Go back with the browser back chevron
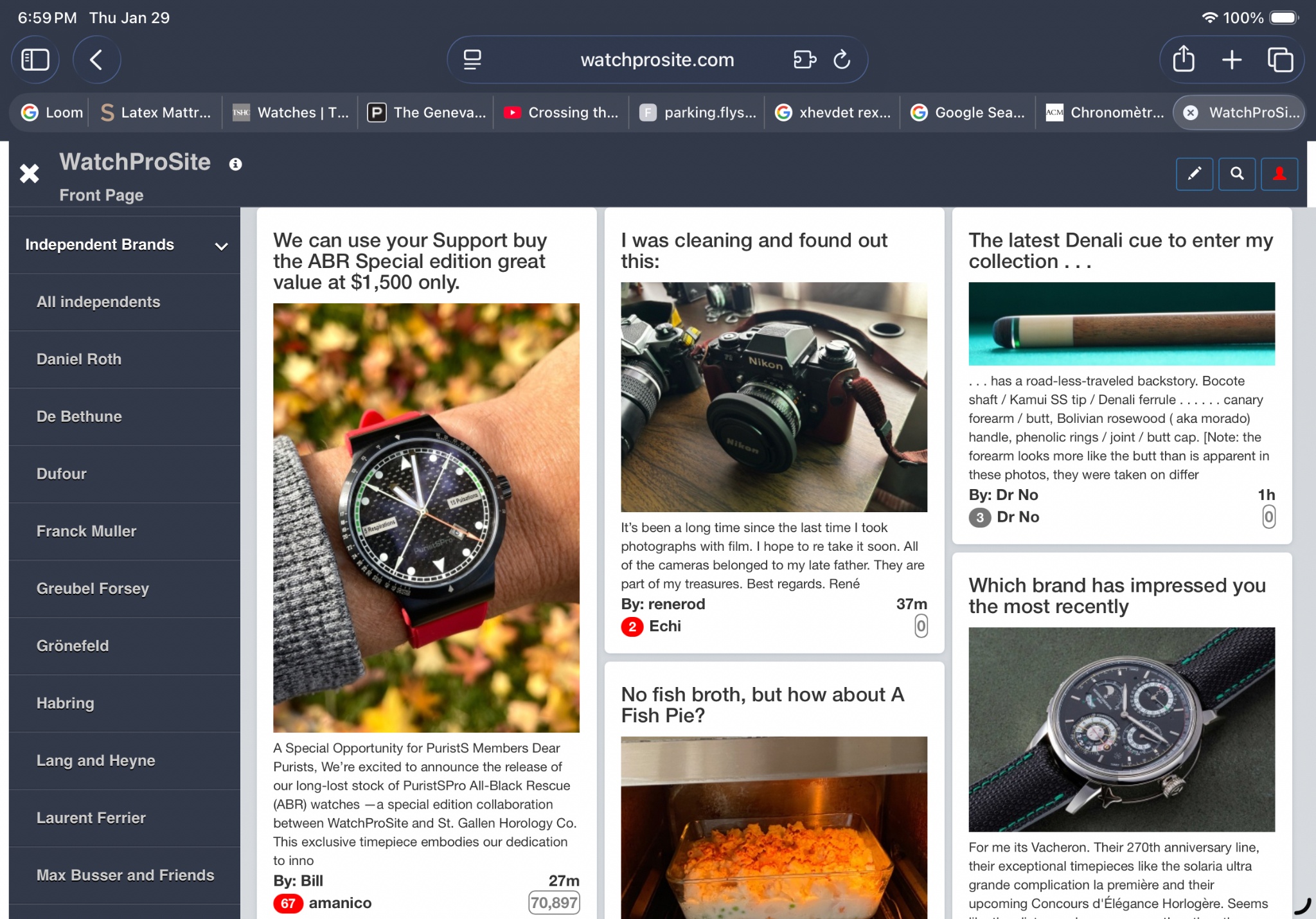 [x=96, y=60]
